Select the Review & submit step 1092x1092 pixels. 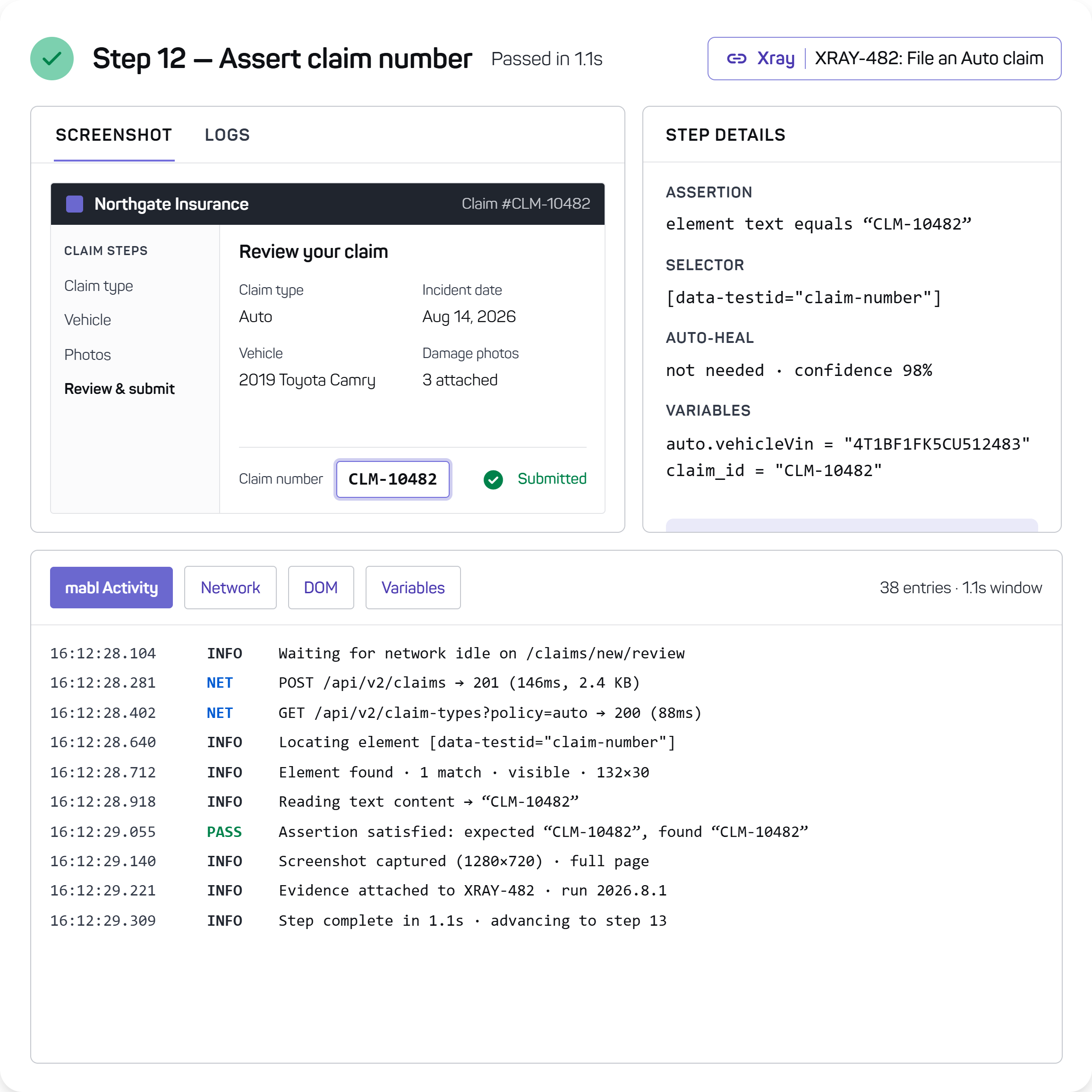pos(119,389)
